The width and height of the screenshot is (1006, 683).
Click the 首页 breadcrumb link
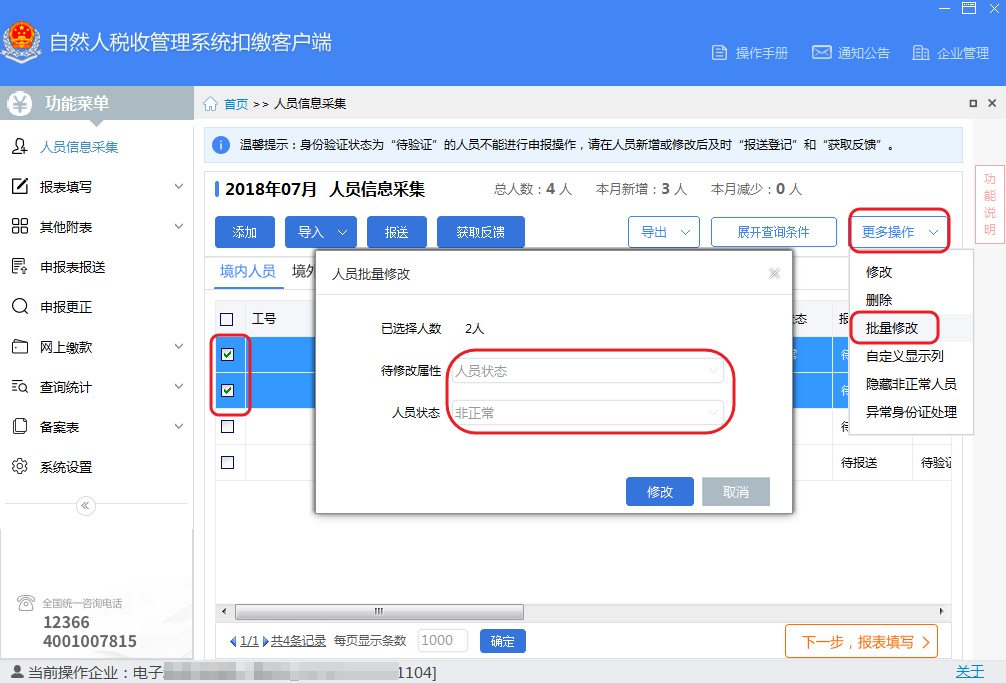[x=235, y=104]
